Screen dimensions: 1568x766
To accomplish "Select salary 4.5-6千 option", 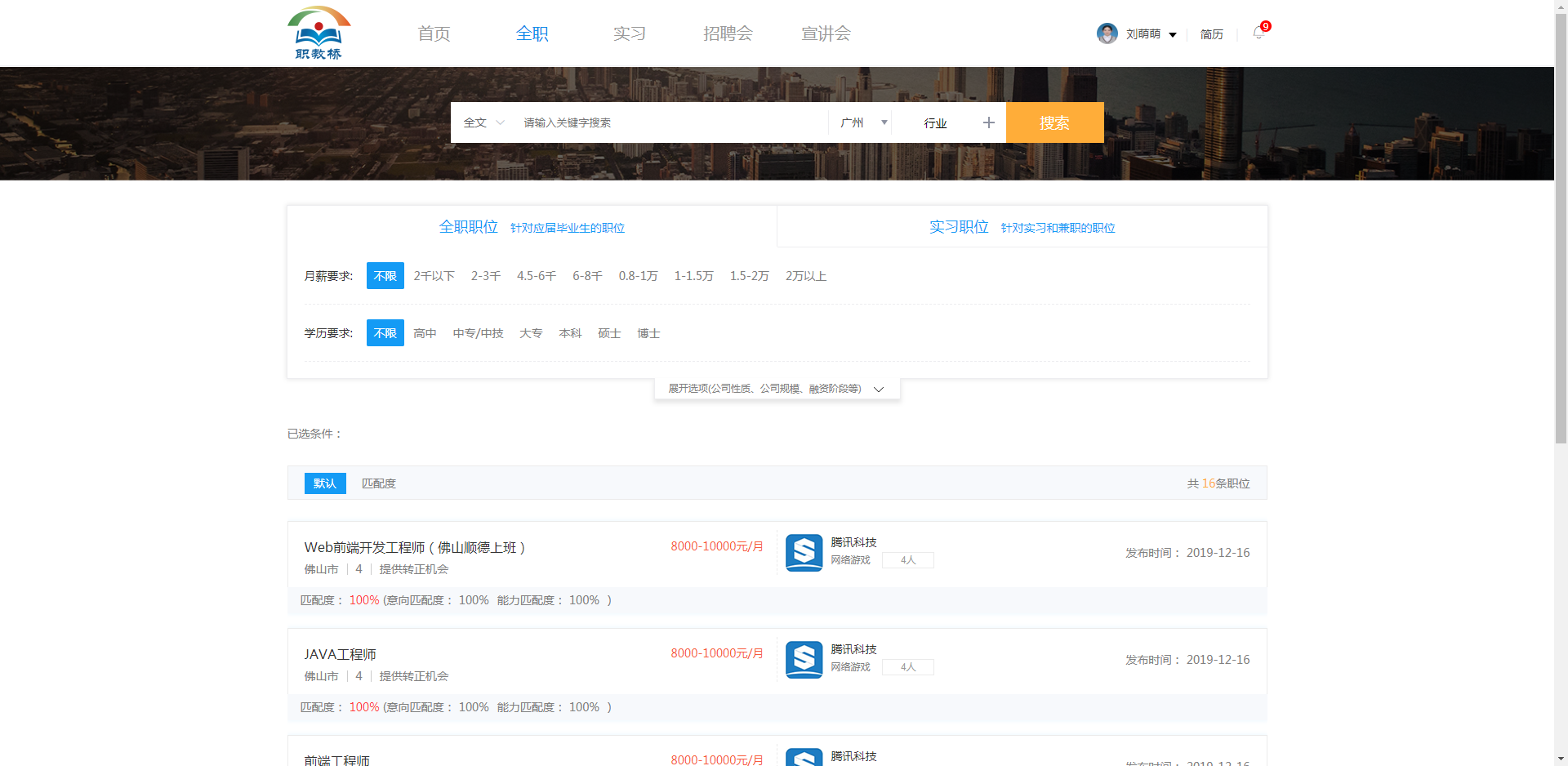I will coord(537,276).
